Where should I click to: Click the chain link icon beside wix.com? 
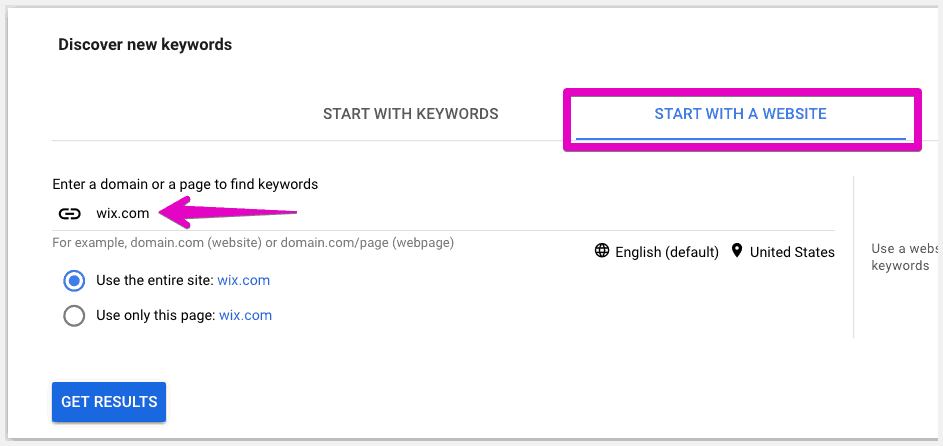(69, 213)
